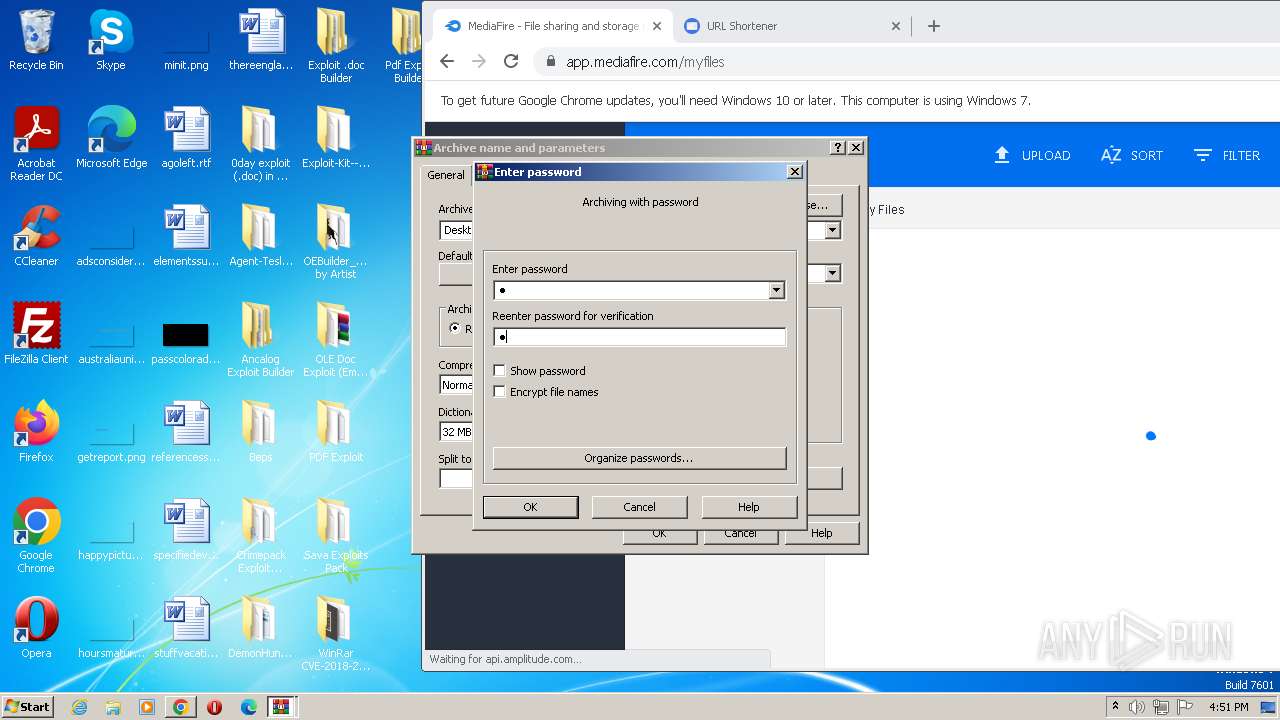Click Cancel in Archive name and parameters window
Image resolution: width=1280 pixels, height=720 pixels.
pos(741,534)
